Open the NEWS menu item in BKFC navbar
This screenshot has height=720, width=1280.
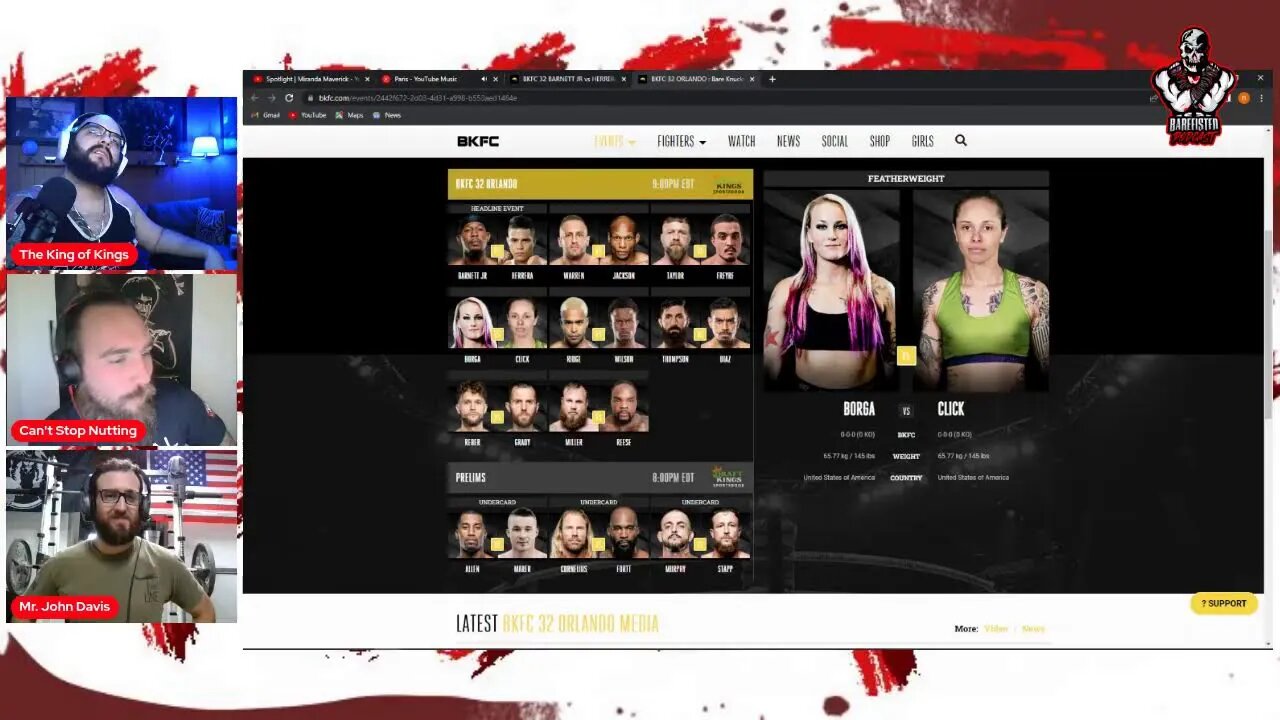(x=788, y=141)
